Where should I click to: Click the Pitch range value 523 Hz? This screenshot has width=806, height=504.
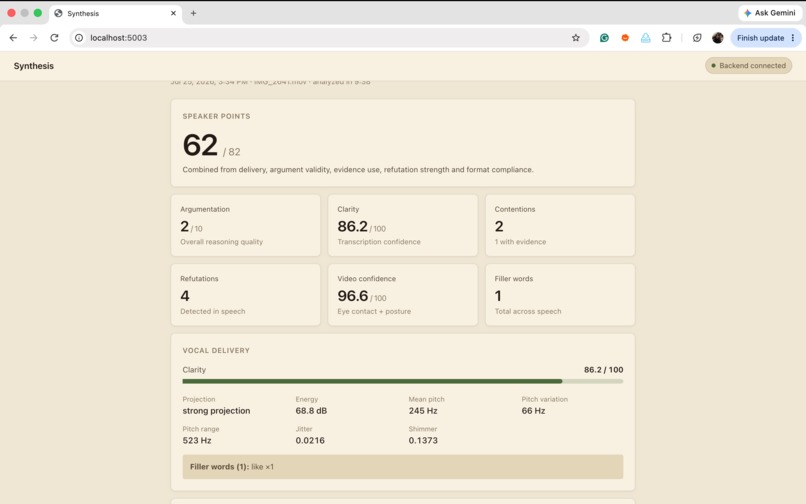[x=197, y=440]
